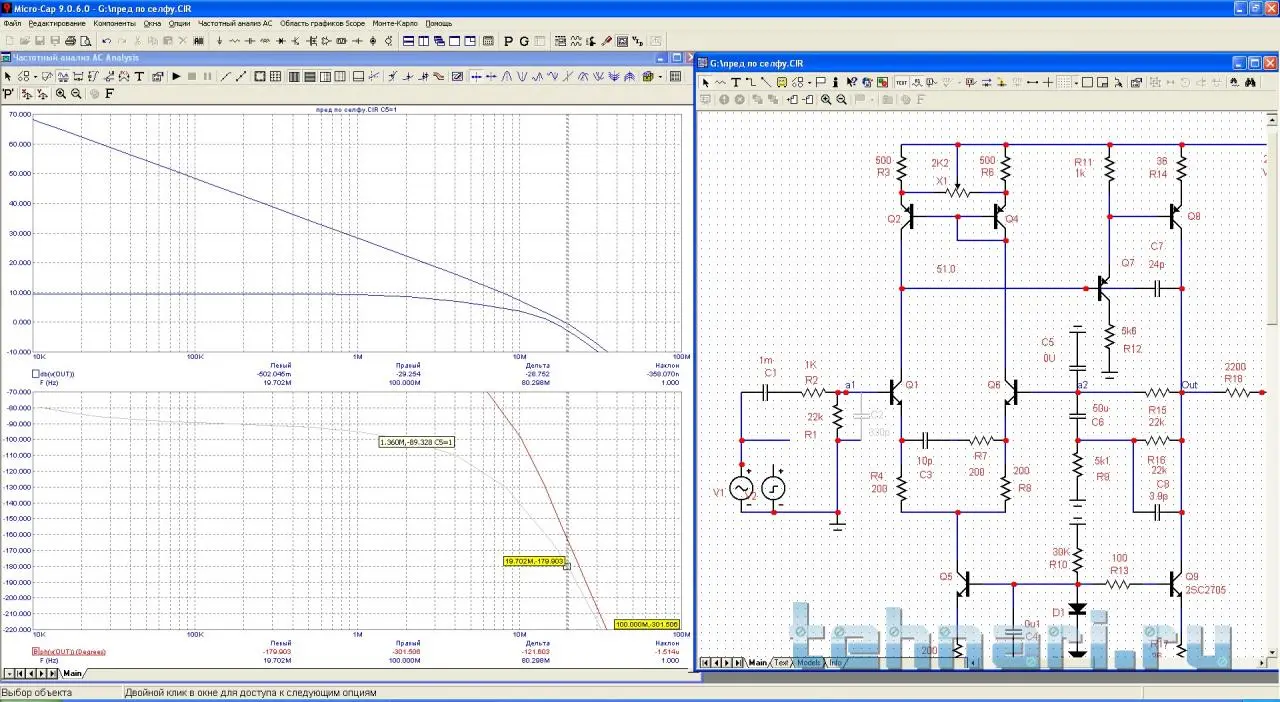Zoom in on the AC Analysis plot
Viewport: 1280px width, 702px height.
61,94
